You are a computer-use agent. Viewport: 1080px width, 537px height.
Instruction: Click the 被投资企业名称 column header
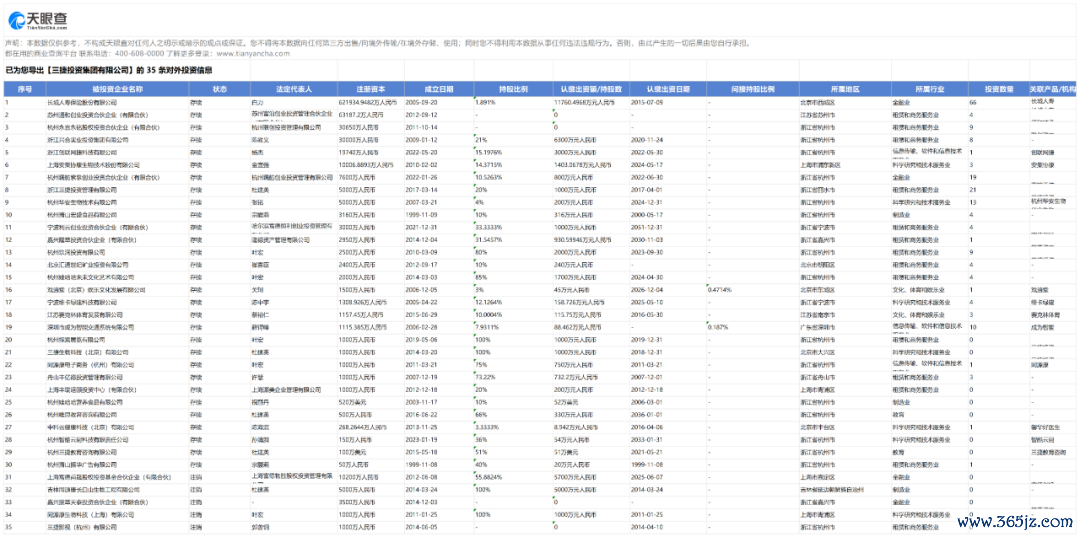(118, 90)
